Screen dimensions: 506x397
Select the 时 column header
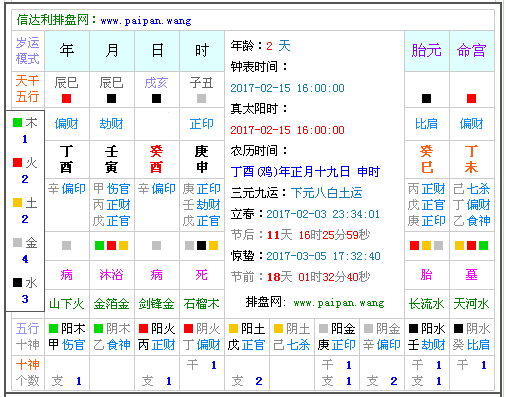(202, 51)
